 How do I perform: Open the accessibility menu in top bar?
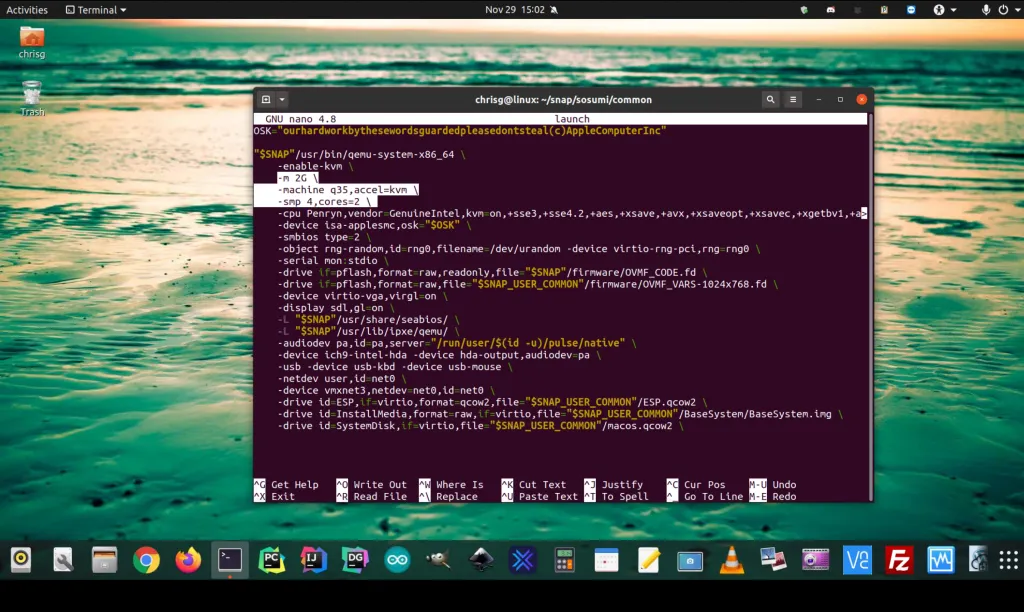[944, 10]
